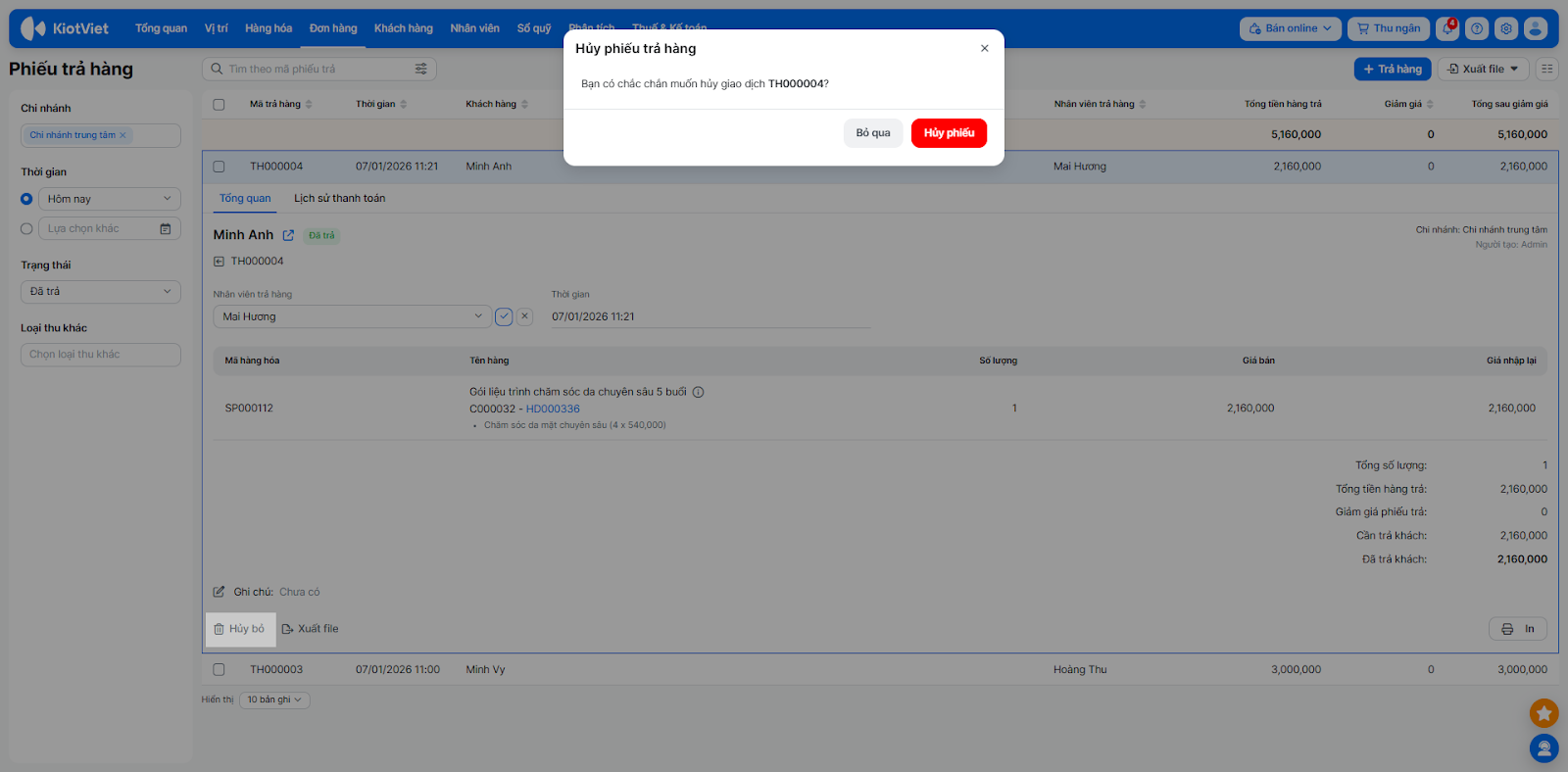This screenshot has height=772, width=1568.
Task: Click customer name Minh Vy in TH000003 row
Action: [x=486, y=670]
